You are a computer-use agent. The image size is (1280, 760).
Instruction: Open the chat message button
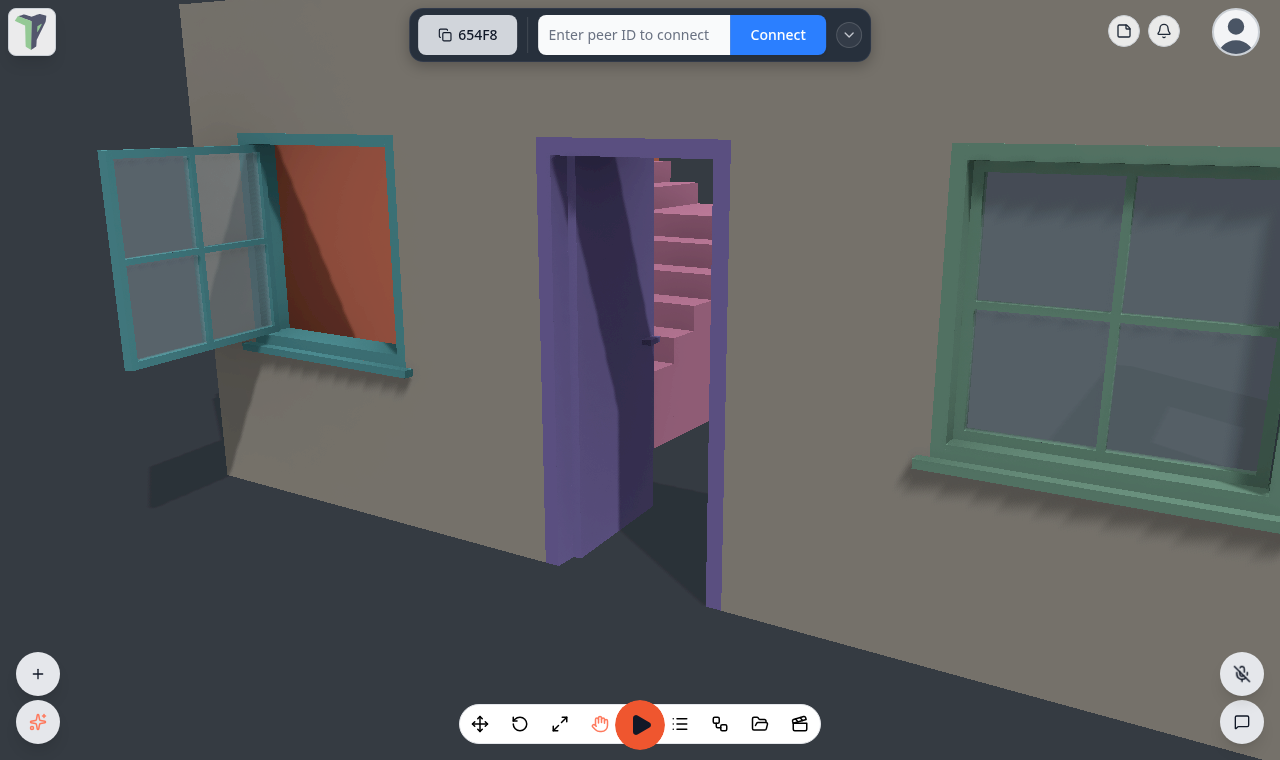click(1242, 722)
